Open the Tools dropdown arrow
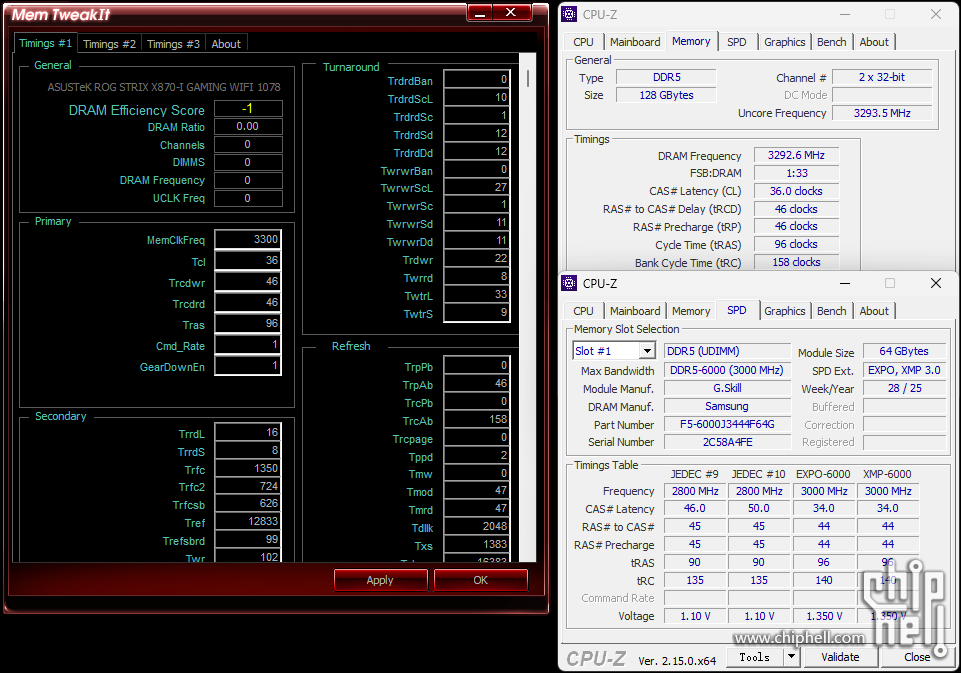 pyautogui.click(x=791, y=656)
